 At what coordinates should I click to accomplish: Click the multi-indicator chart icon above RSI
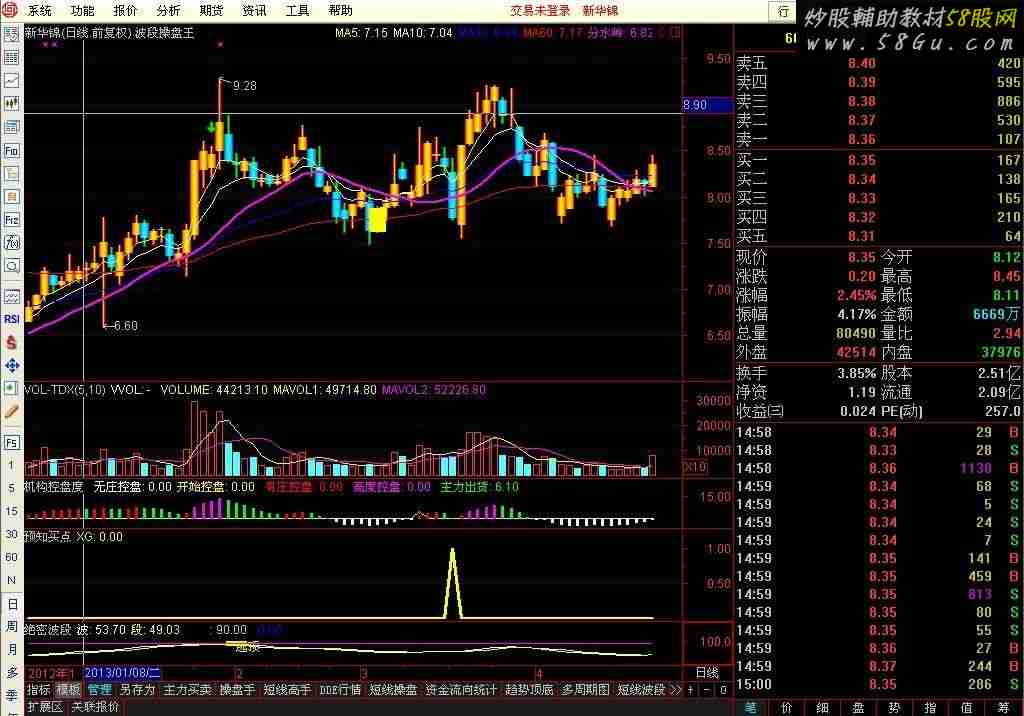12,297
